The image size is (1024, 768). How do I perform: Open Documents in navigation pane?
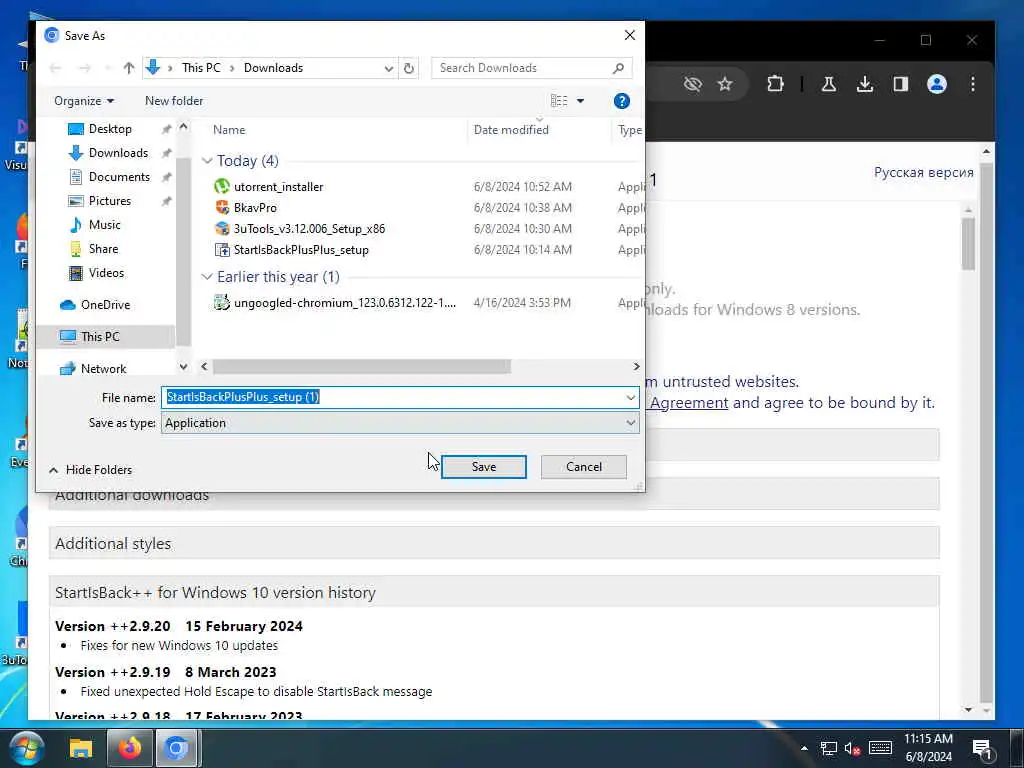point(119,177)
